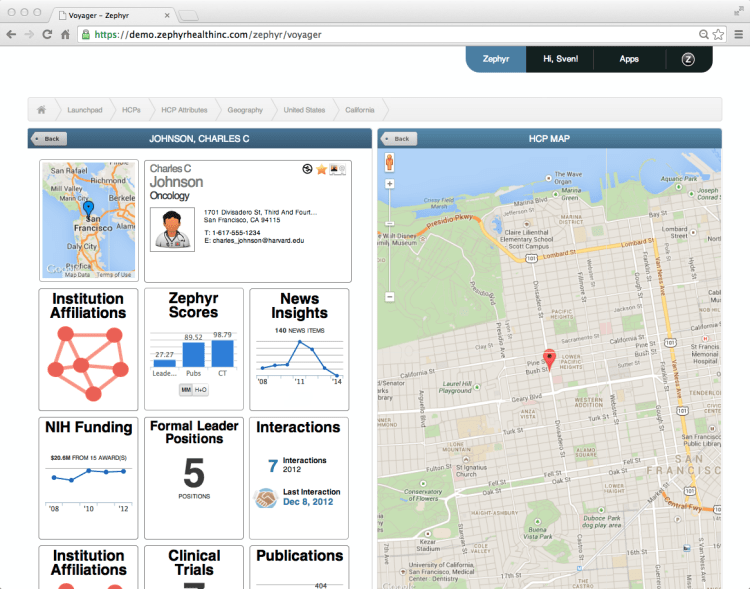
Task: Click Back in HCP Map panel
Action: coord(399,139)
